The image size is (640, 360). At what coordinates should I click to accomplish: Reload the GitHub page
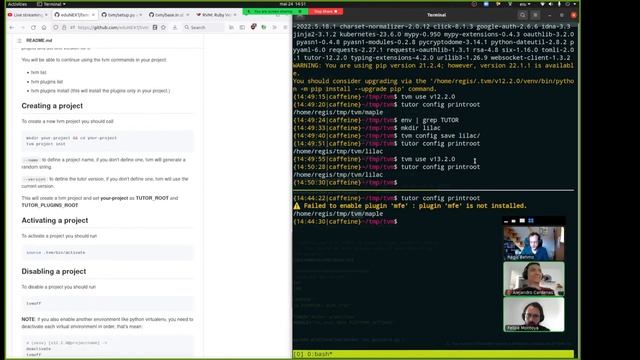coord(33,27)
